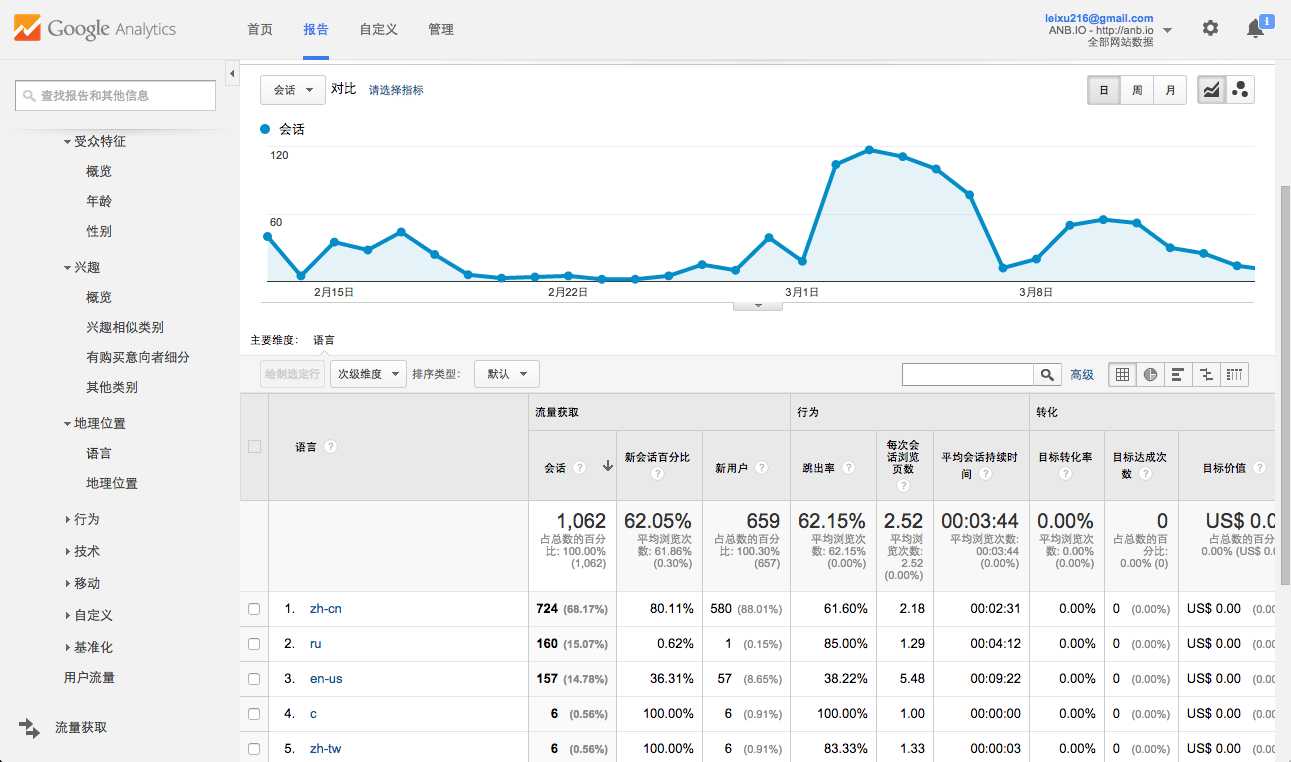The image size is (1291, 762).
Task: Select the pivot table view icon
Action: coord(1235,375)
